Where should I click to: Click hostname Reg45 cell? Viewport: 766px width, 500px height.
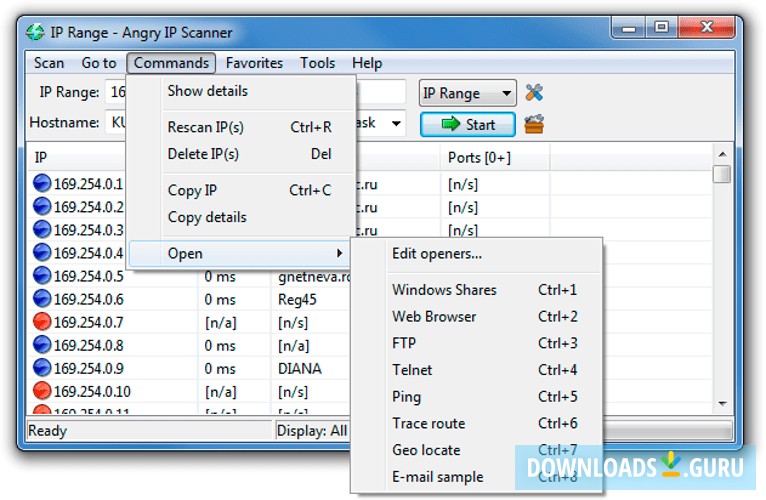[297, 299]
